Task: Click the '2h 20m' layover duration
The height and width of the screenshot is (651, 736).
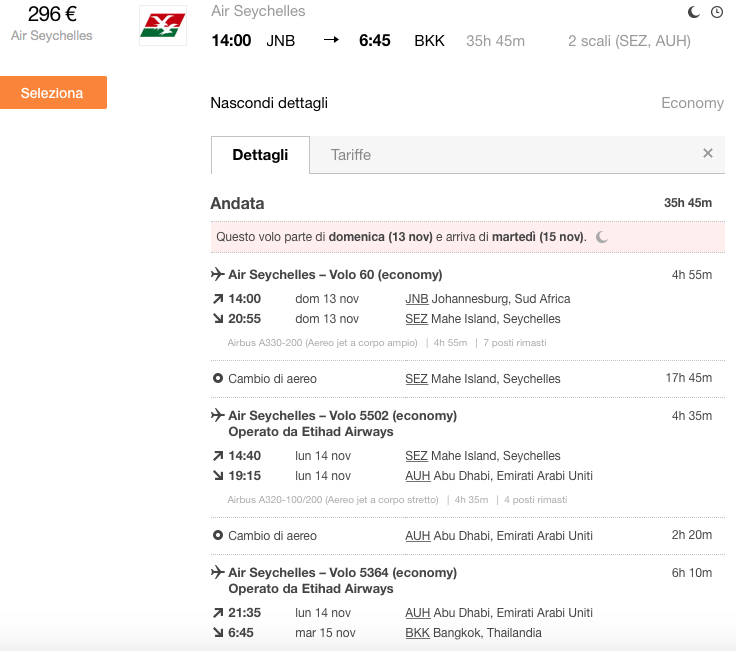Action: point(691,535)
